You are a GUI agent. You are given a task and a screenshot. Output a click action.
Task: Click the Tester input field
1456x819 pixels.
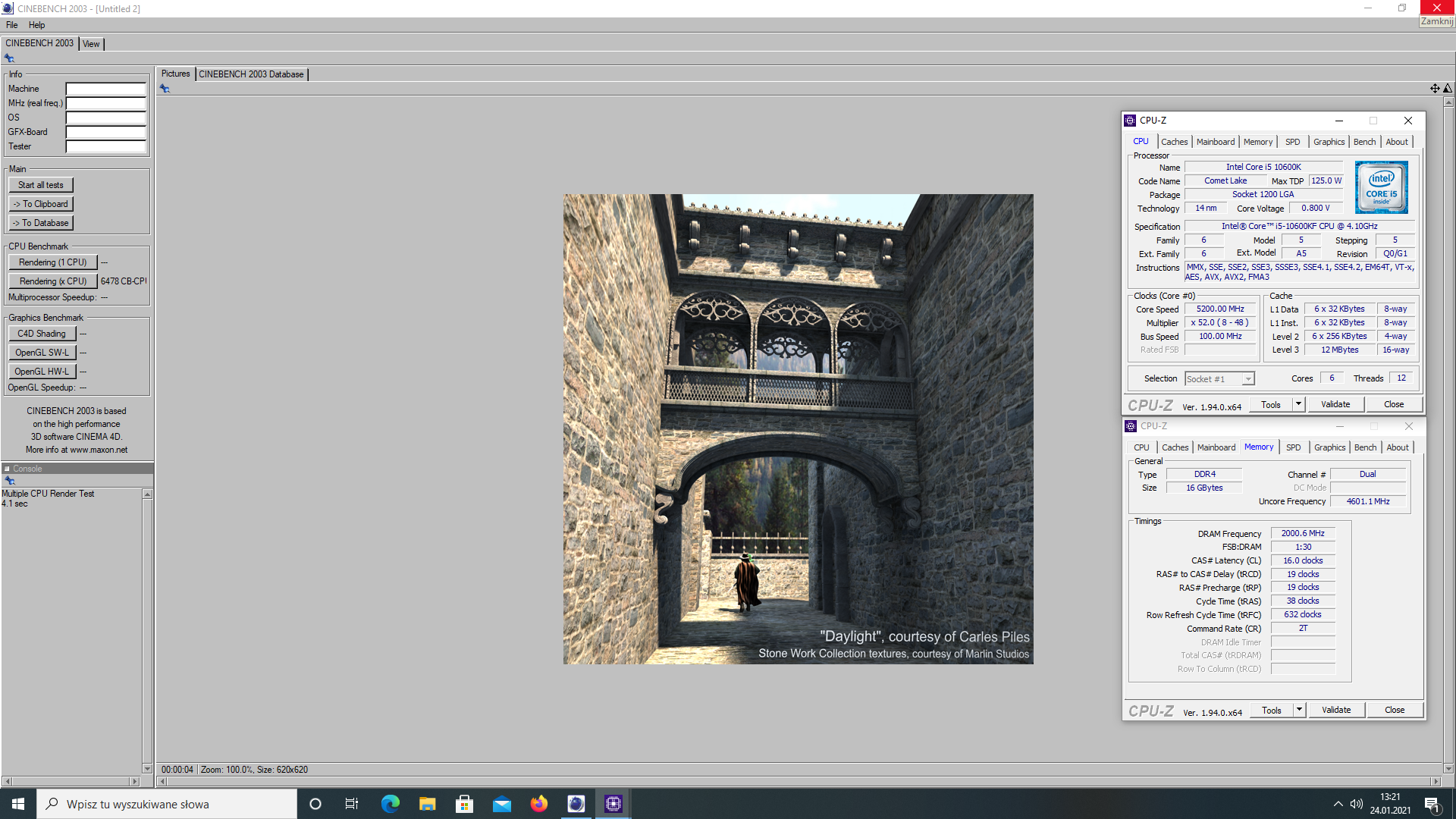(105, 146)
